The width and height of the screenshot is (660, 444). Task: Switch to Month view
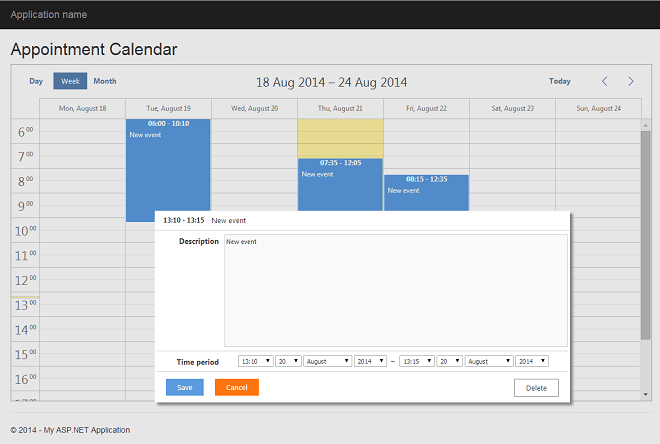[x=105, y=81]
